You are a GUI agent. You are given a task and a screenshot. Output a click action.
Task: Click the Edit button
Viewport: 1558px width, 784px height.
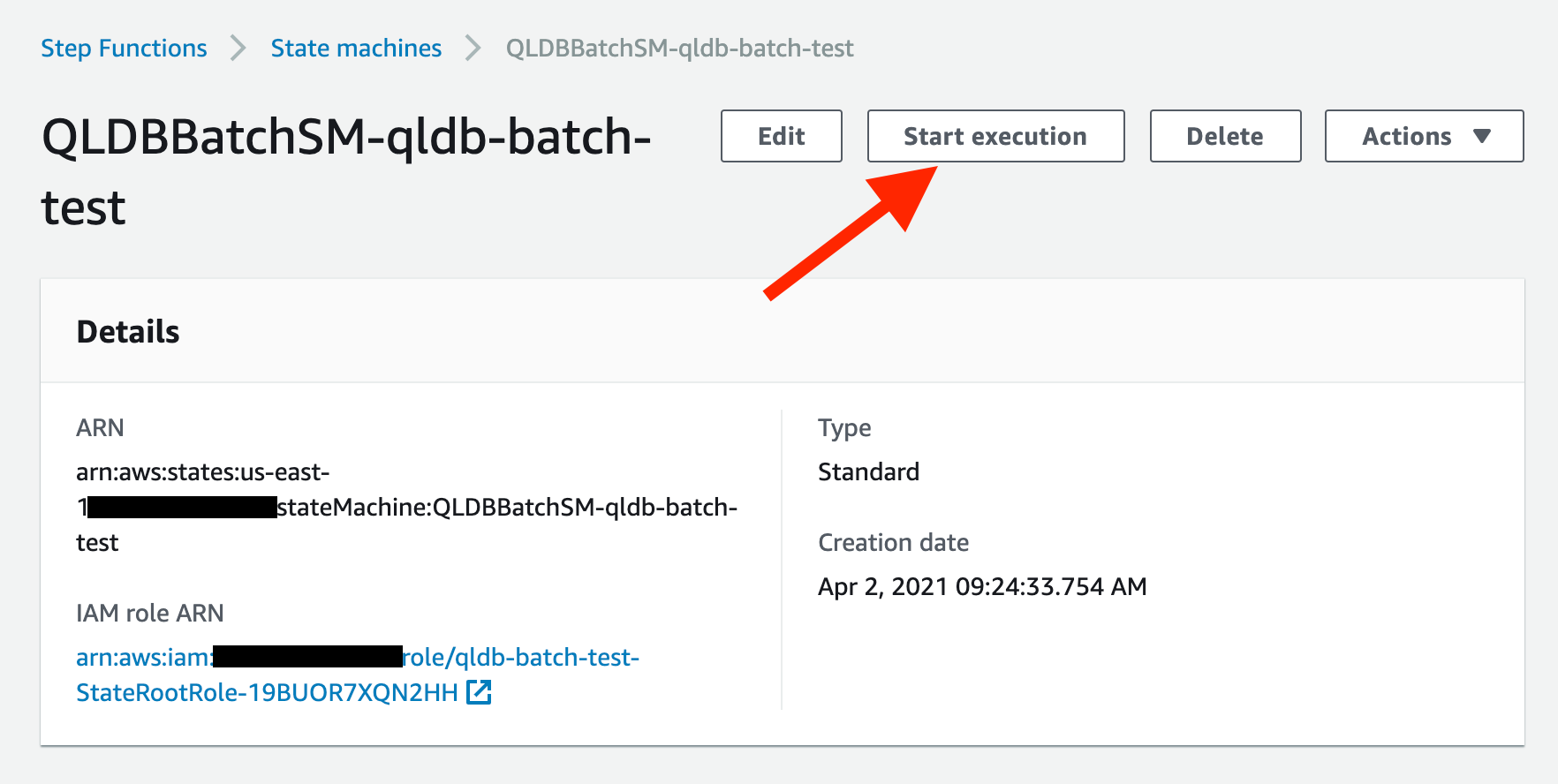point(782,136)
